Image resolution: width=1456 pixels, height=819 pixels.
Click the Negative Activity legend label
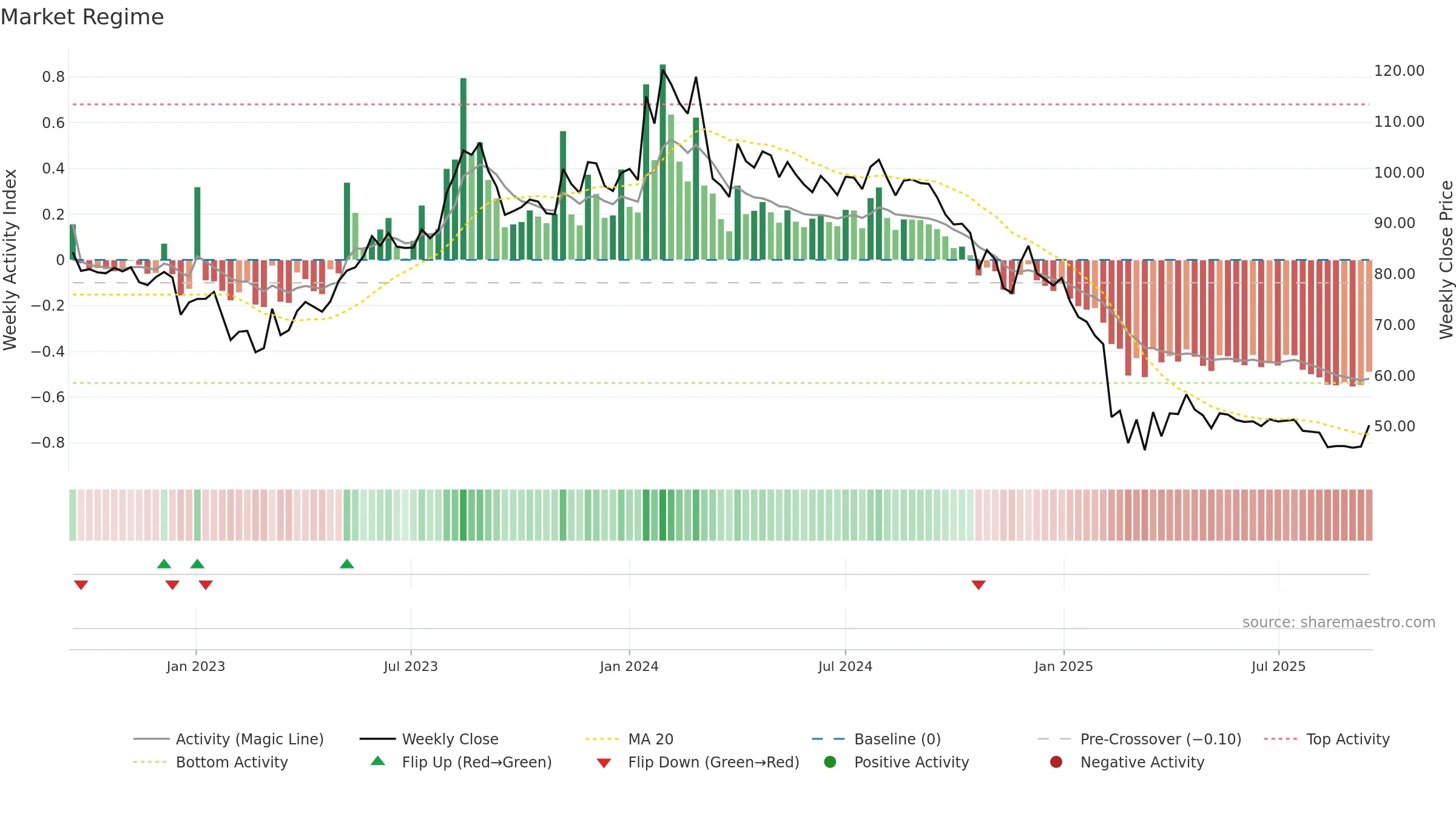1142,762
